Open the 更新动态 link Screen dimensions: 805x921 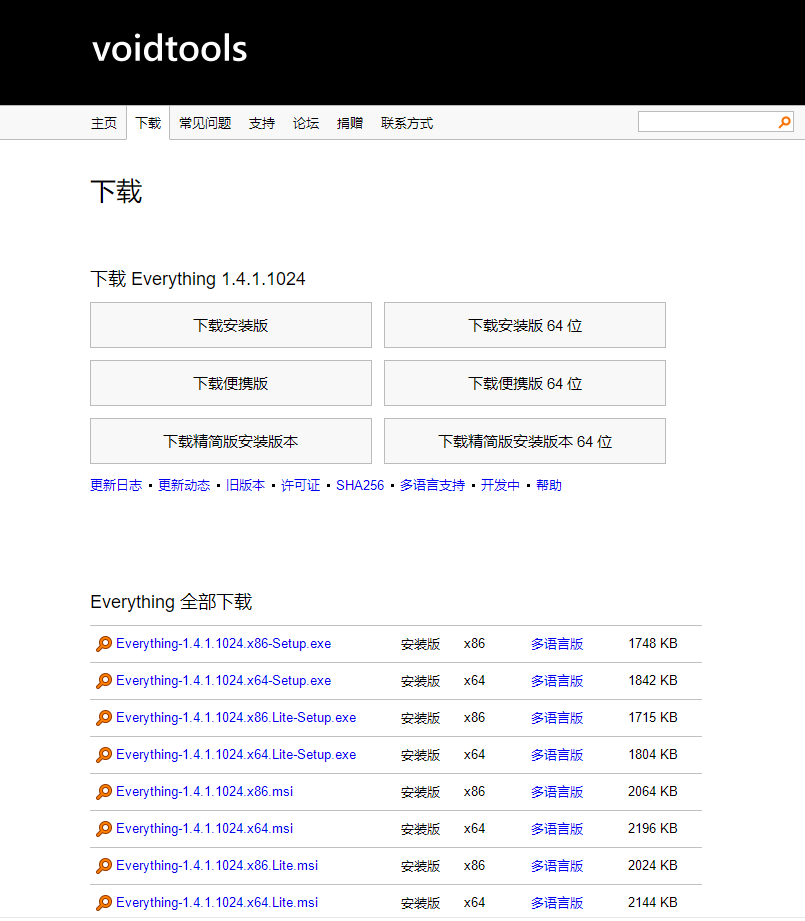184,485
